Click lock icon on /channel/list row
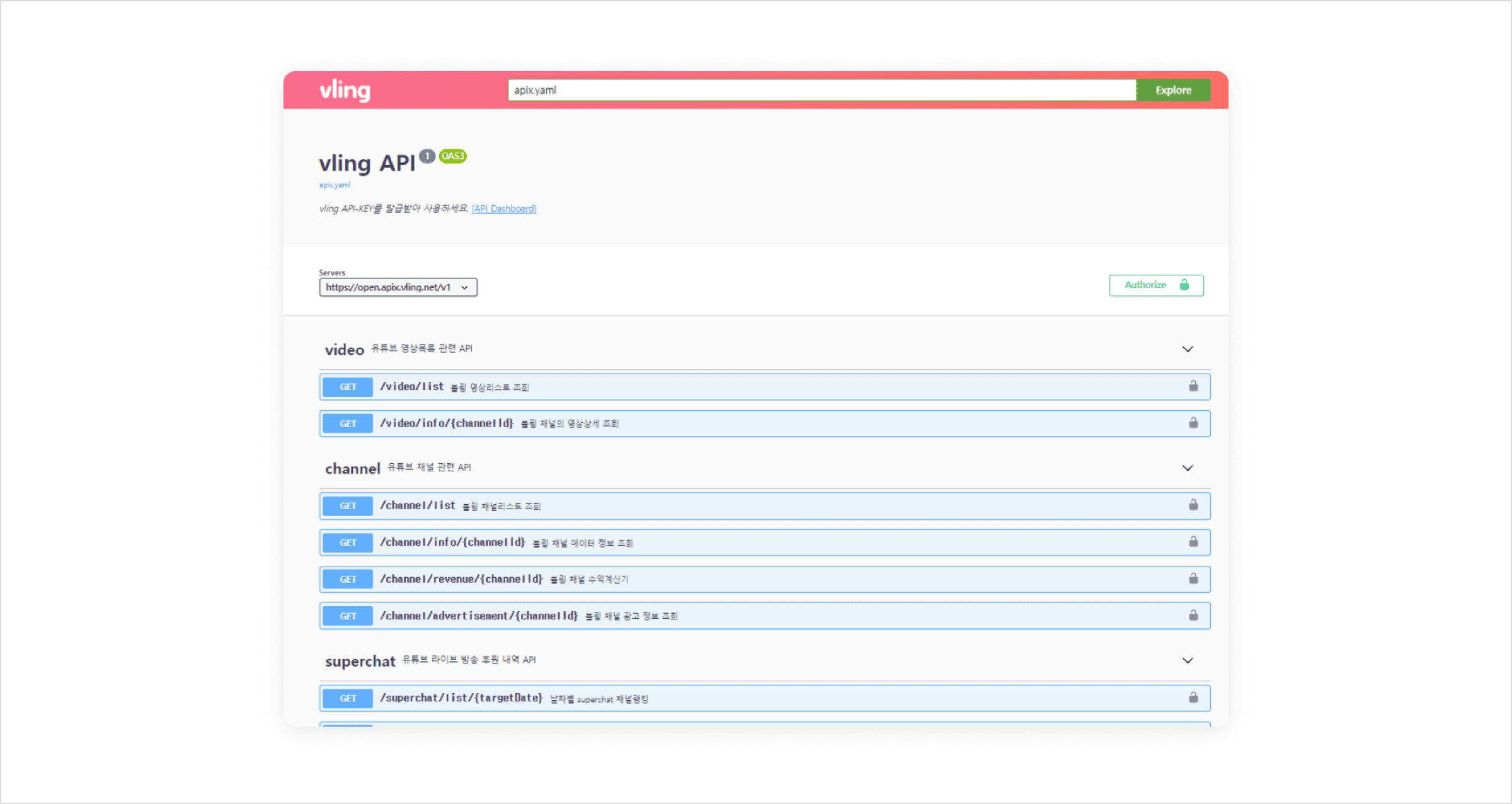 coord(1193,505)
